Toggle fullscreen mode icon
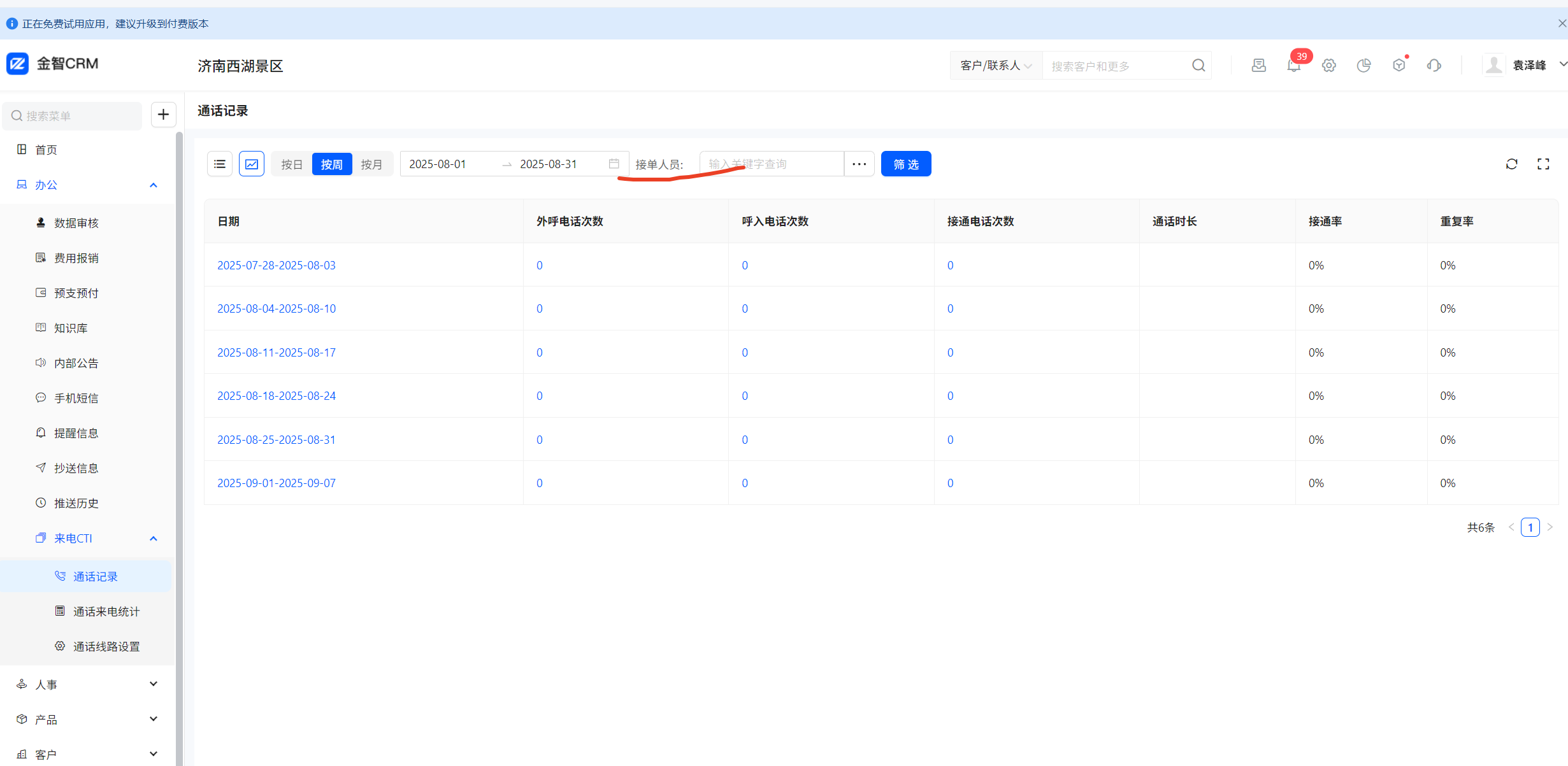This screenshot has width=1568, height=766. (x=1543, y=164)
